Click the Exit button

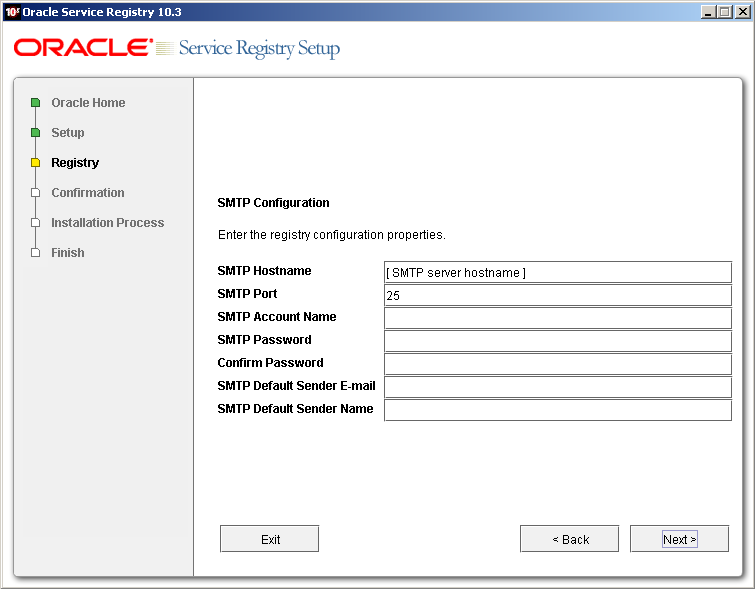tap(270, 539)
